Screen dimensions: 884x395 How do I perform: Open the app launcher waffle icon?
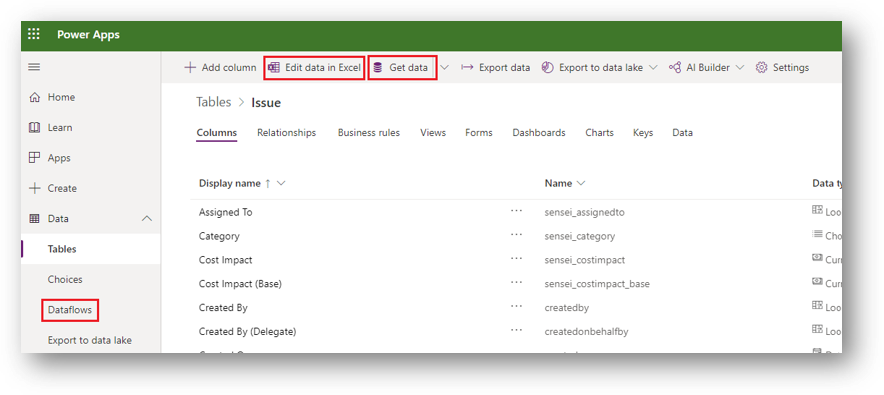(34, 34)
